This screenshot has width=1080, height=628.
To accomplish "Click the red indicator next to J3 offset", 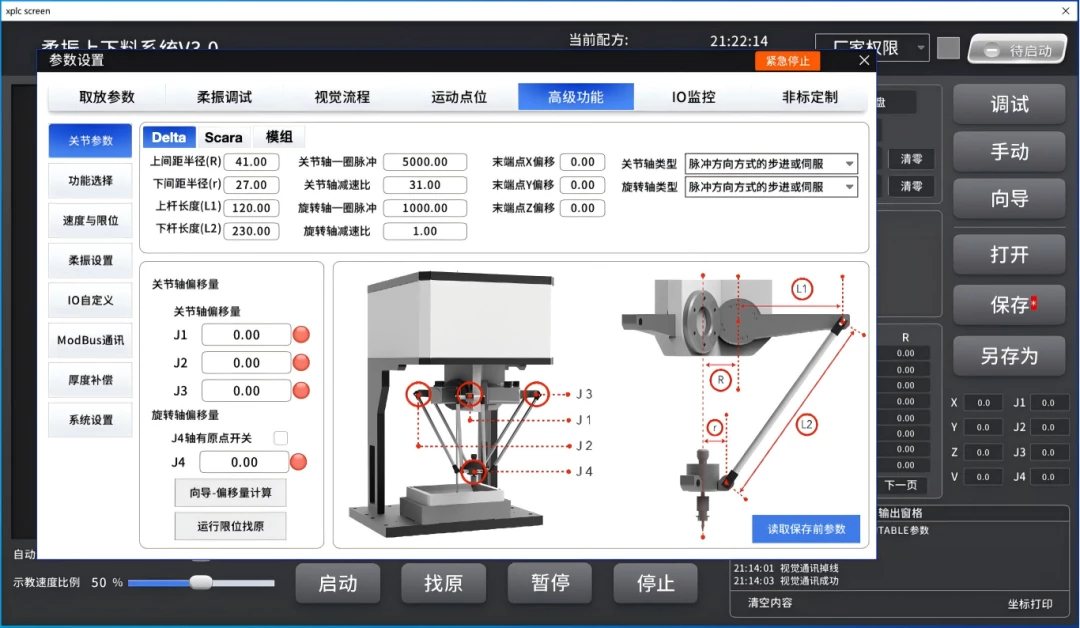I will [301, 390].
